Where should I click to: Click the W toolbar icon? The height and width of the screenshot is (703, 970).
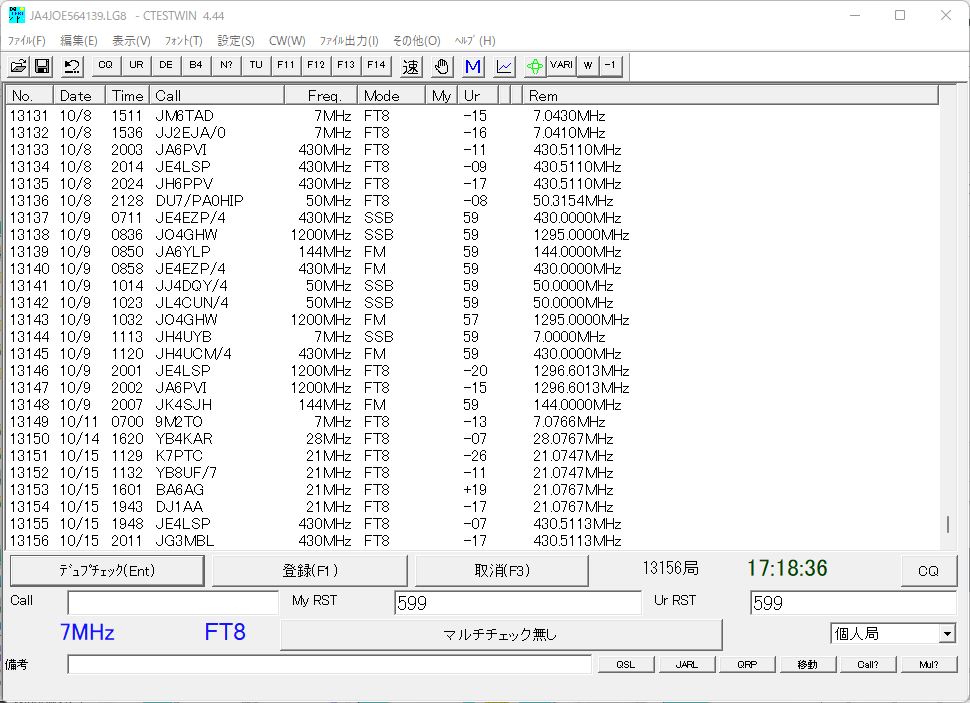coord(587,65)
